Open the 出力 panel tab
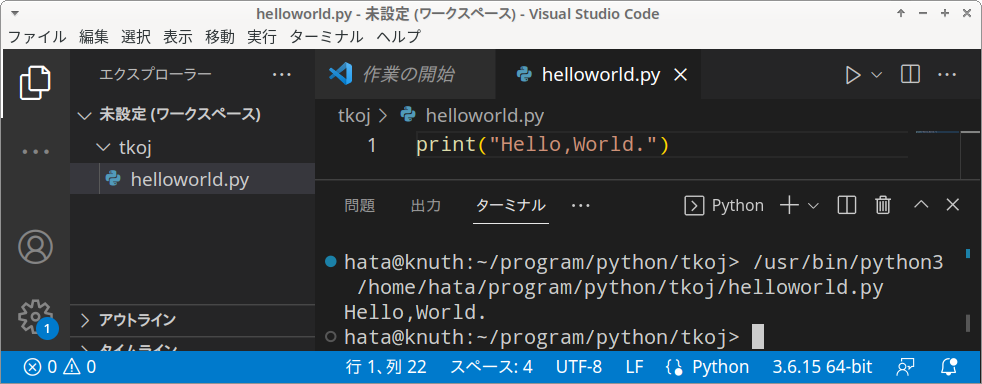The width and height of the screenshot is (982, 384). point(426,205)
